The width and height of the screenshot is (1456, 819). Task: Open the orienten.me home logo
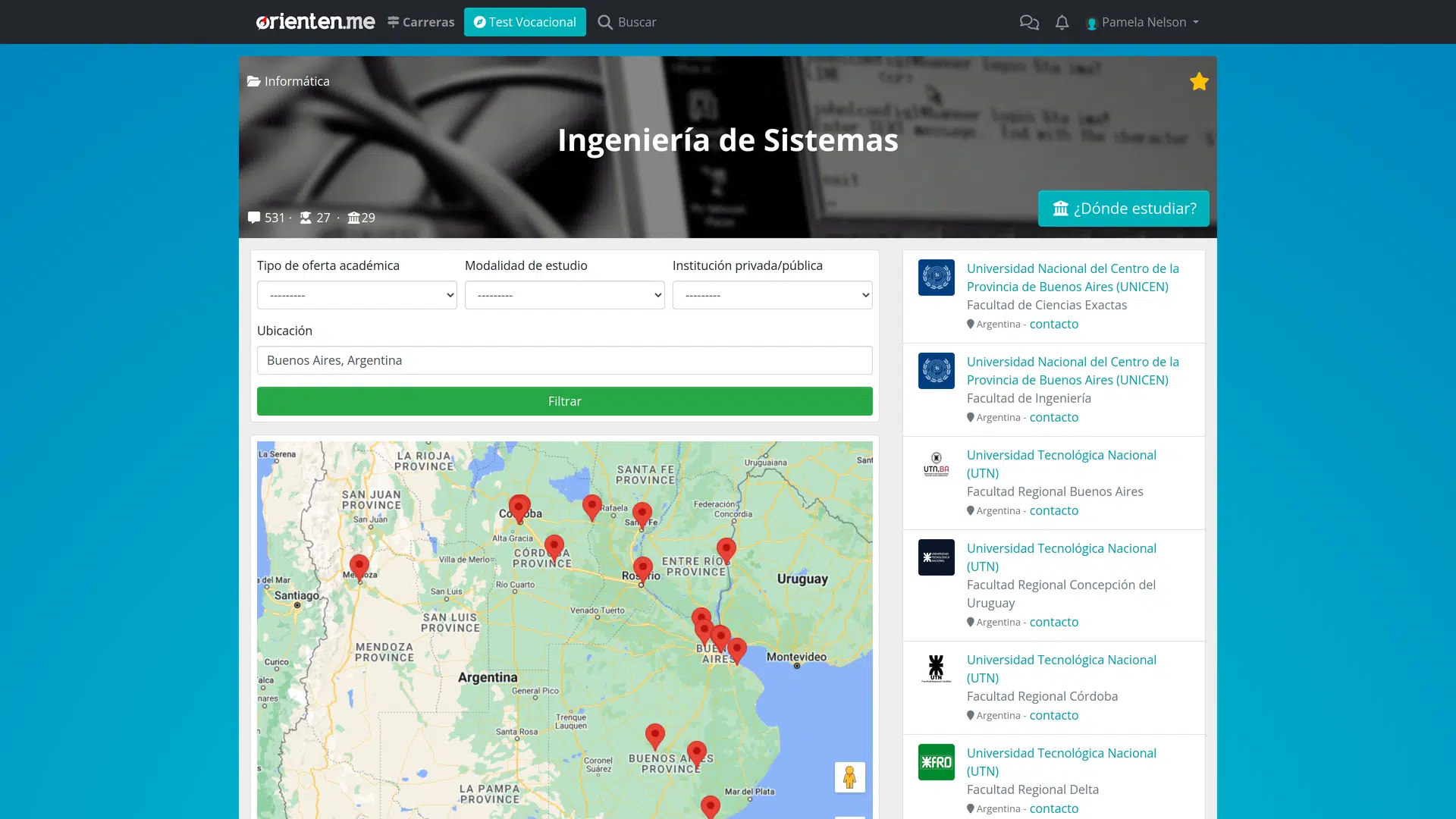315,22
